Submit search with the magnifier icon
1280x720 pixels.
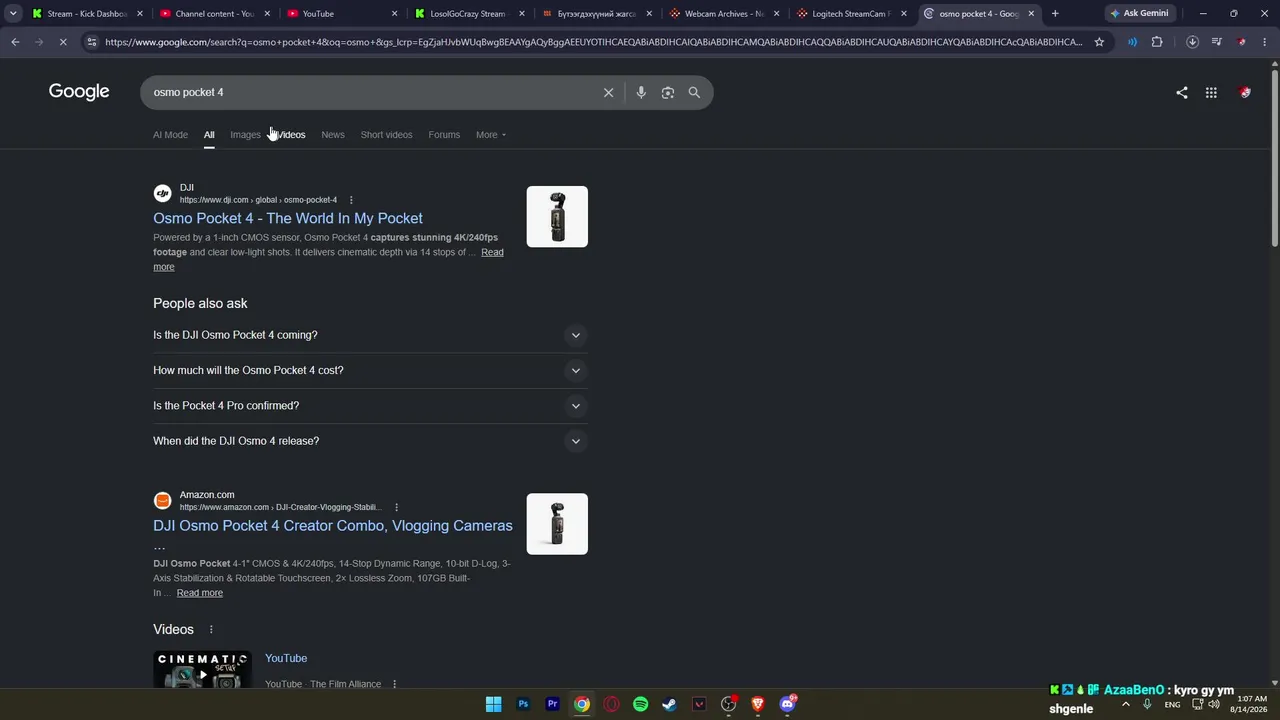pos(694,92)
